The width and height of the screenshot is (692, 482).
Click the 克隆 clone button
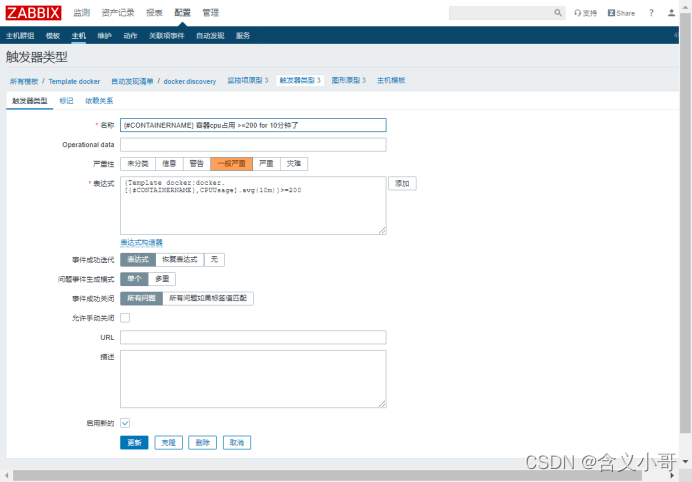pyautogui.click(x=169, y=442)
